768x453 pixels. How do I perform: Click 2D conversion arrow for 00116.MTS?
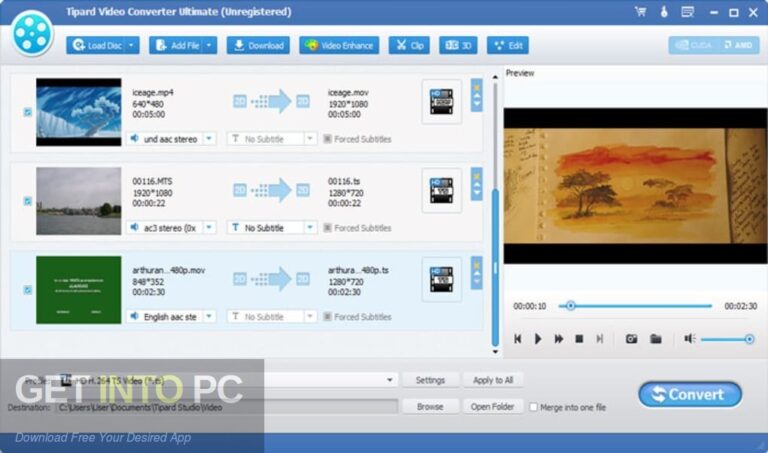point(271,190)
